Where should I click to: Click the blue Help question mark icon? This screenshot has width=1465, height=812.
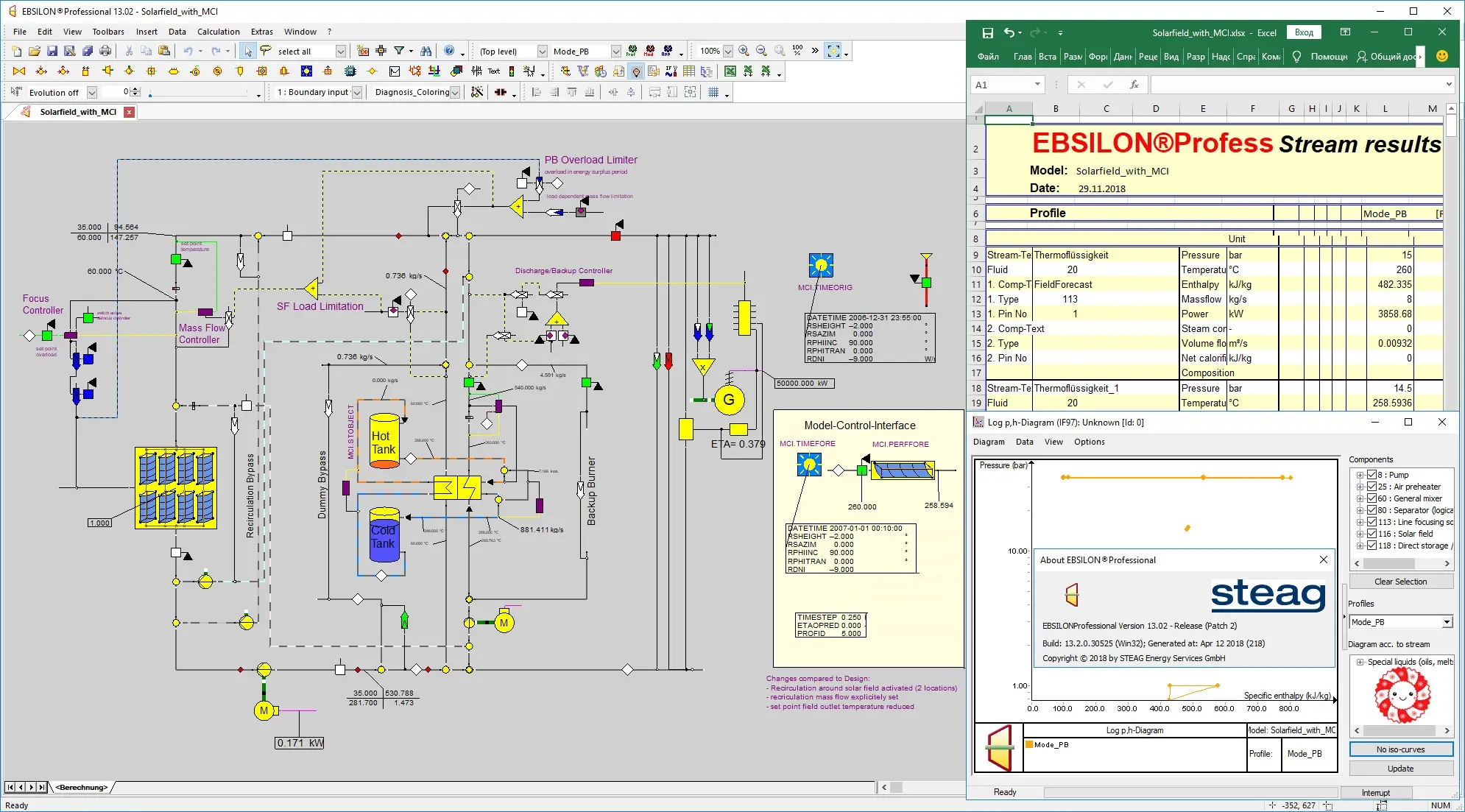coord(449,51)
